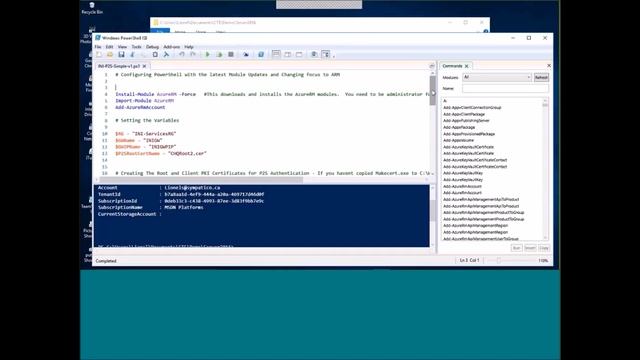640x360 pixels.
Task: Run the script with the green play icon
Action: [207, 54]
